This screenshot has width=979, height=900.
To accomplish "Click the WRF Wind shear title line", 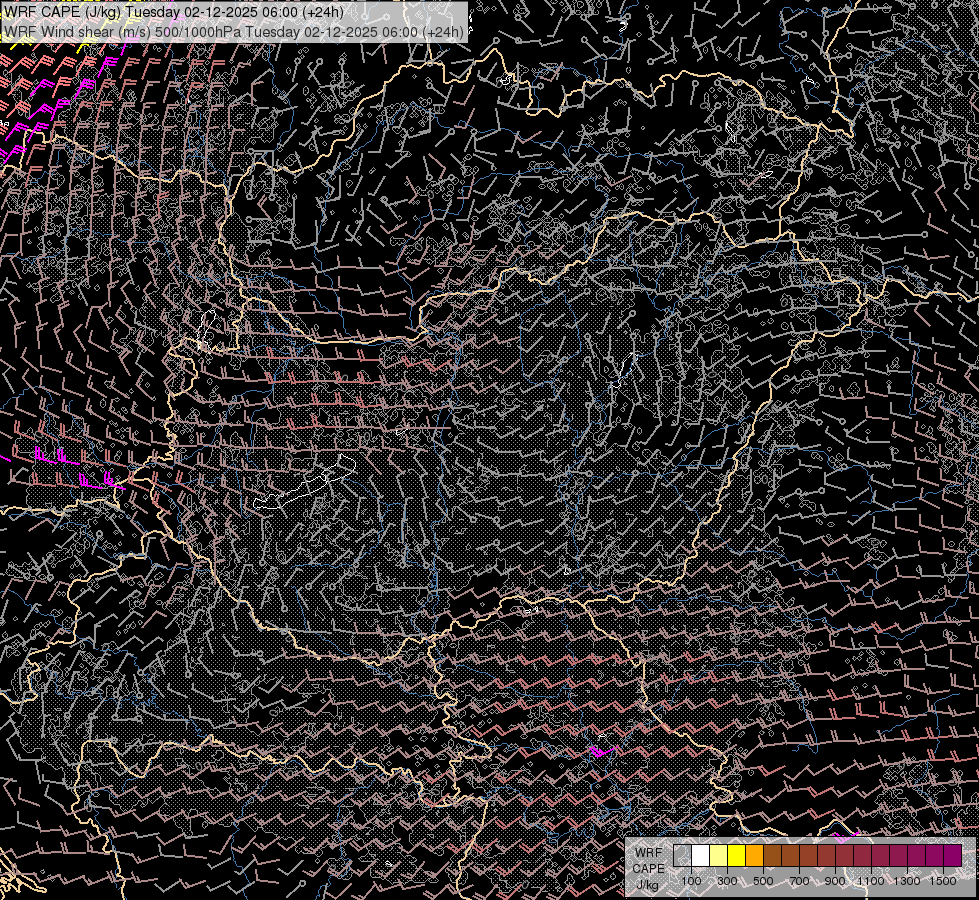I will coord(234,31).
